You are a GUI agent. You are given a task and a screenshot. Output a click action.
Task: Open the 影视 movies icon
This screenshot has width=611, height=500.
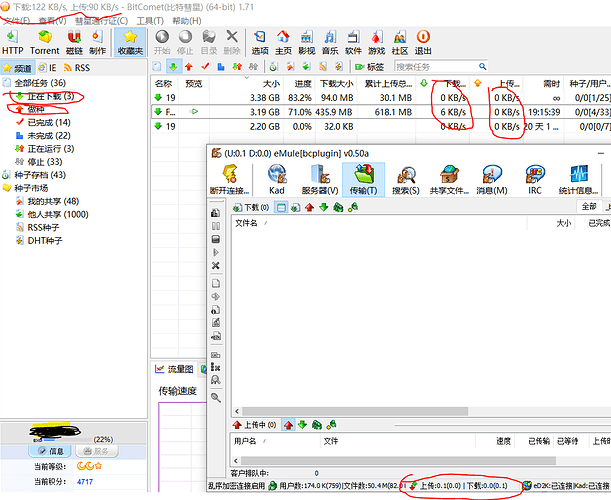coord(307,42)
